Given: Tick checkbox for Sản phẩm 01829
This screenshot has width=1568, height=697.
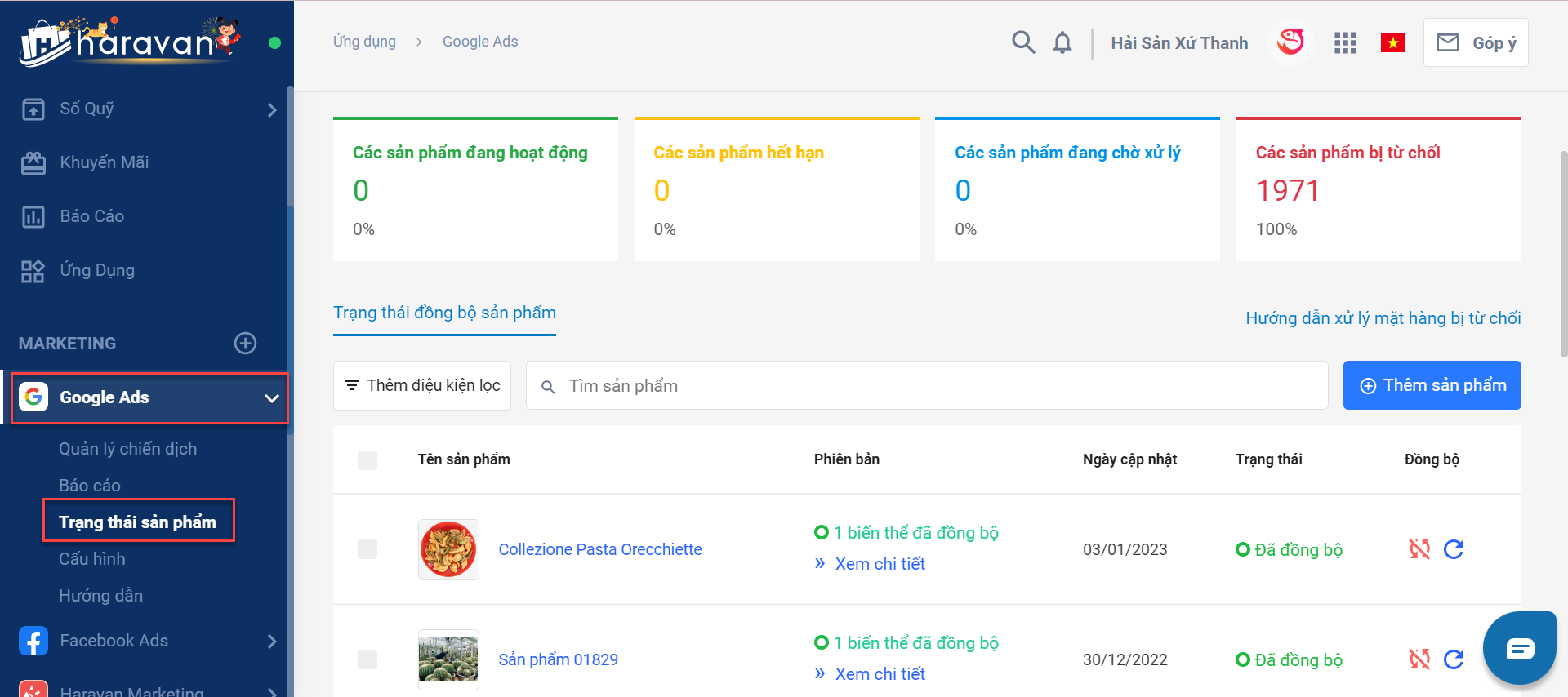Looking at the screenshot, I should pos(367,659).
